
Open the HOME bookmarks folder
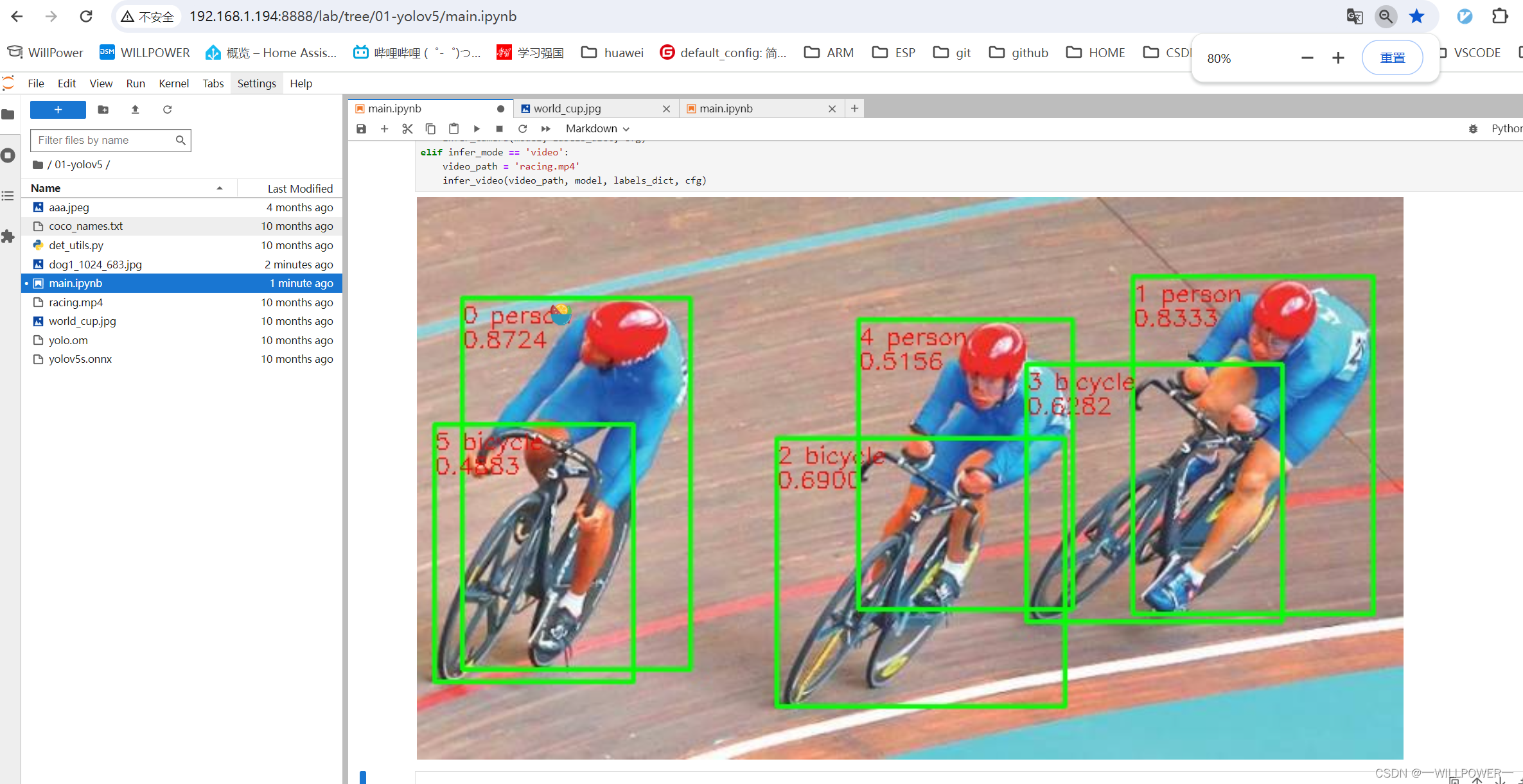1095,53
